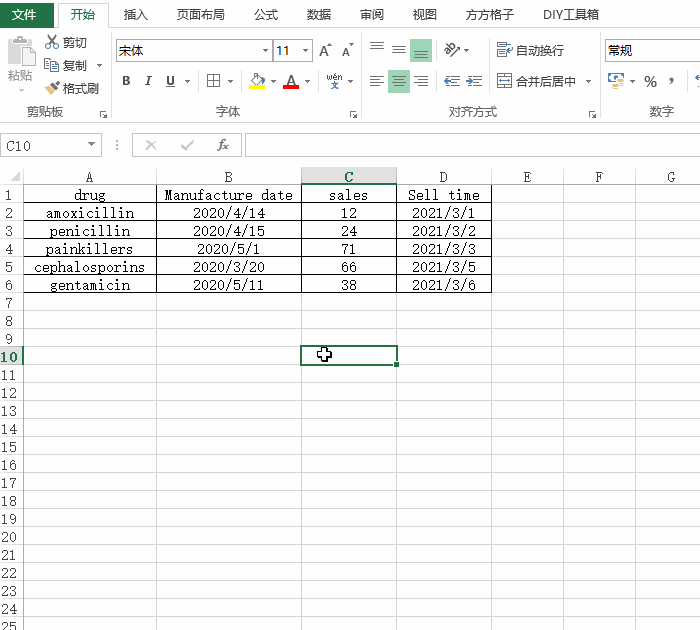
Task: Select sales cell with value 71
Action: 349,249
